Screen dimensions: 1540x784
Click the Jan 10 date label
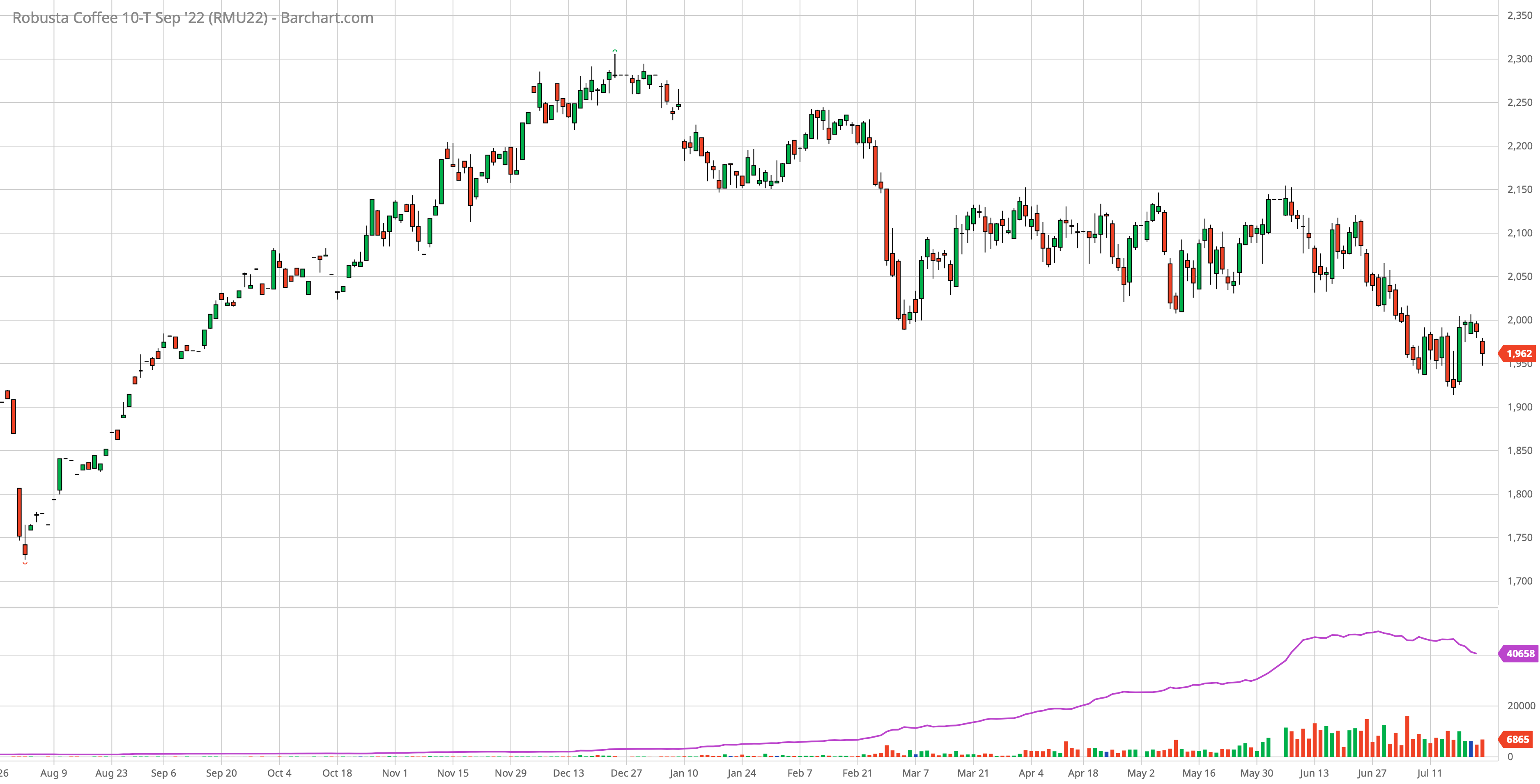(x=684, y=773)
